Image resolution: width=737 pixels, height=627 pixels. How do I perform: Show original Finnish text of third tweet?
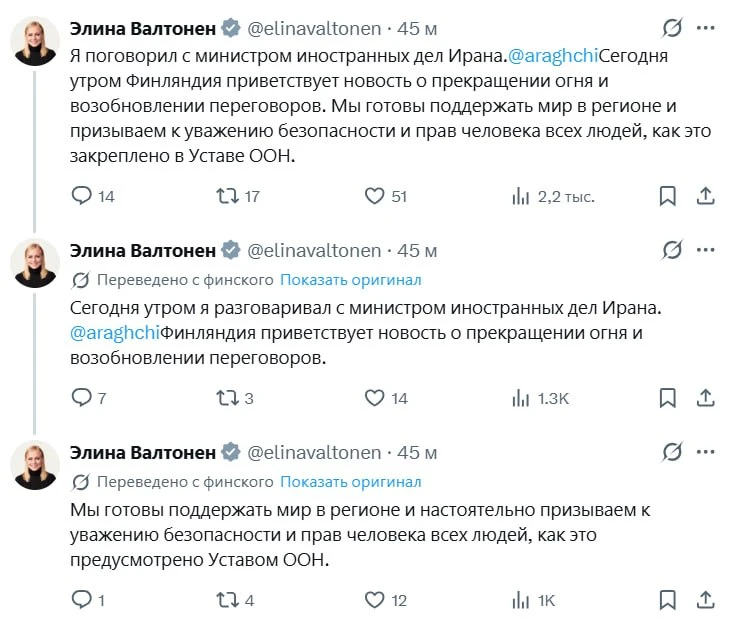350,481
